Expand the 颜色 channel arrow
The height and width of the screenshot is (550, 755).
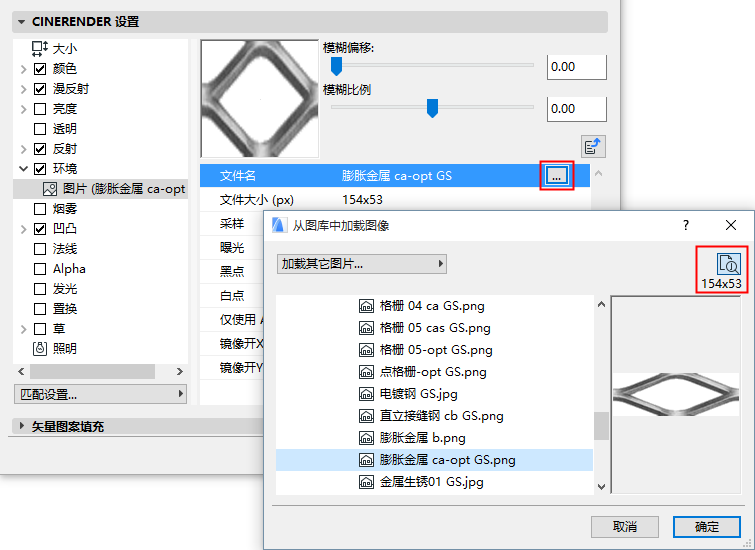tap(23, 69)
